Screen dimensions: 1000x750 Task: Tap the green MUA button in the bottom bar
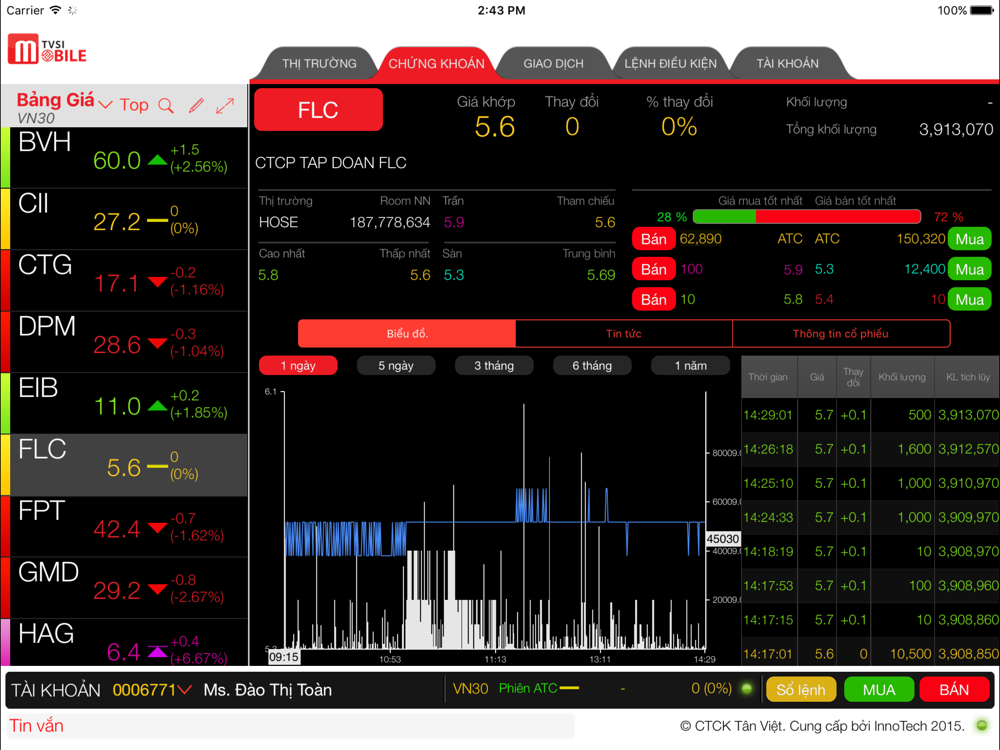tap(879, 689)
